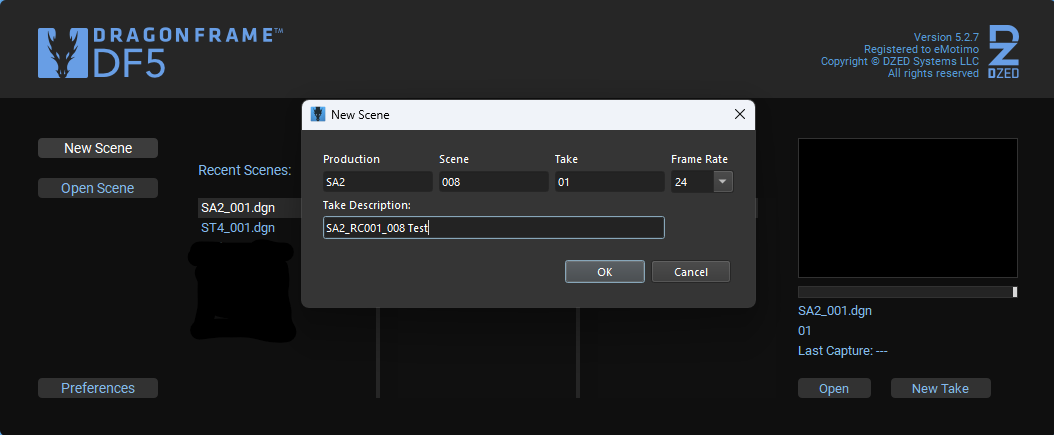The image size is (1054, 435).
Task: Select ST4_001.dgn in Recent Scenes
Action: [x=238, y=227]
